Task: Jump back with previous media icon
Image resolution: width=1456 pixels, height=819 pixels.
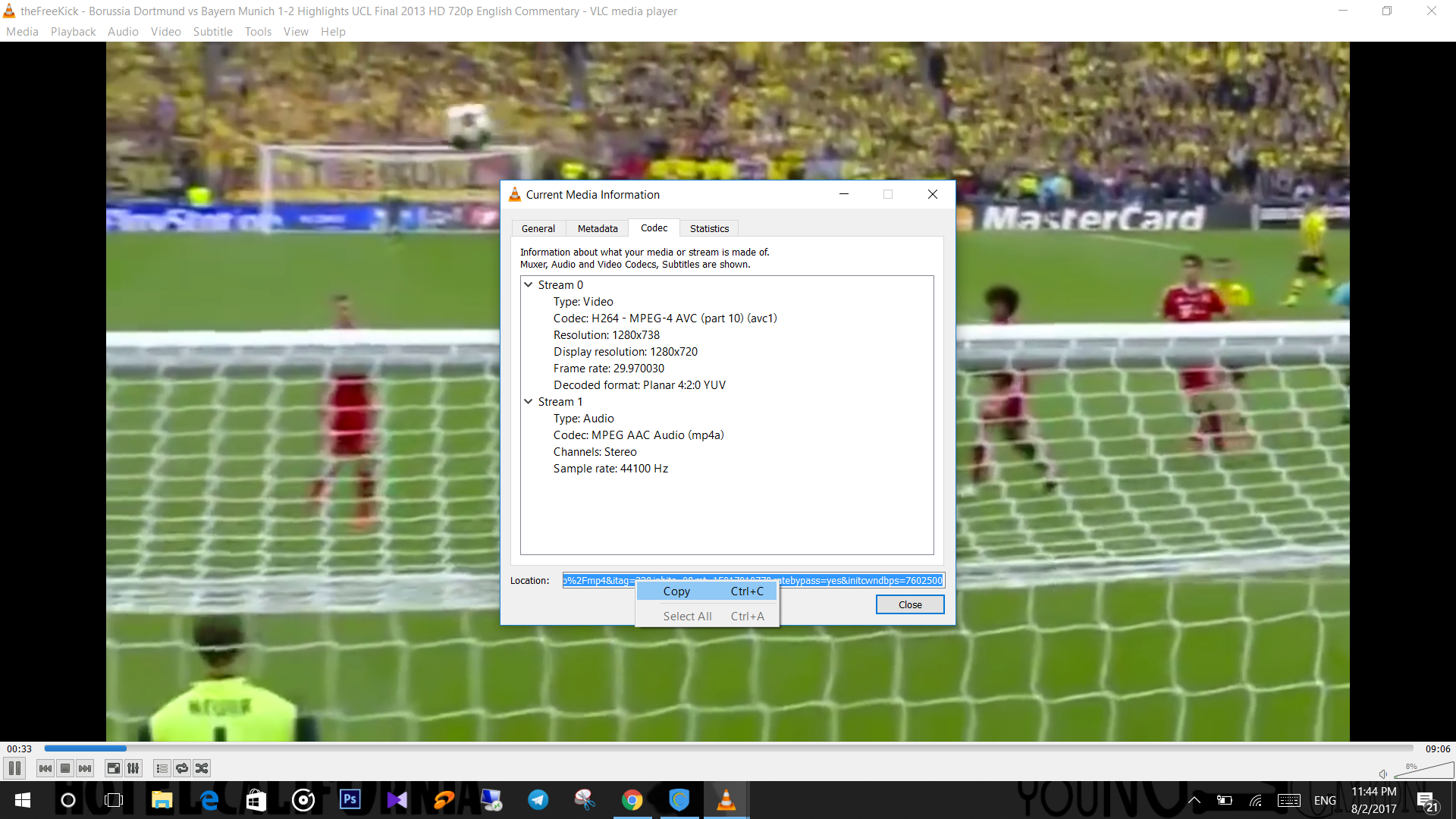Action: 45,767
